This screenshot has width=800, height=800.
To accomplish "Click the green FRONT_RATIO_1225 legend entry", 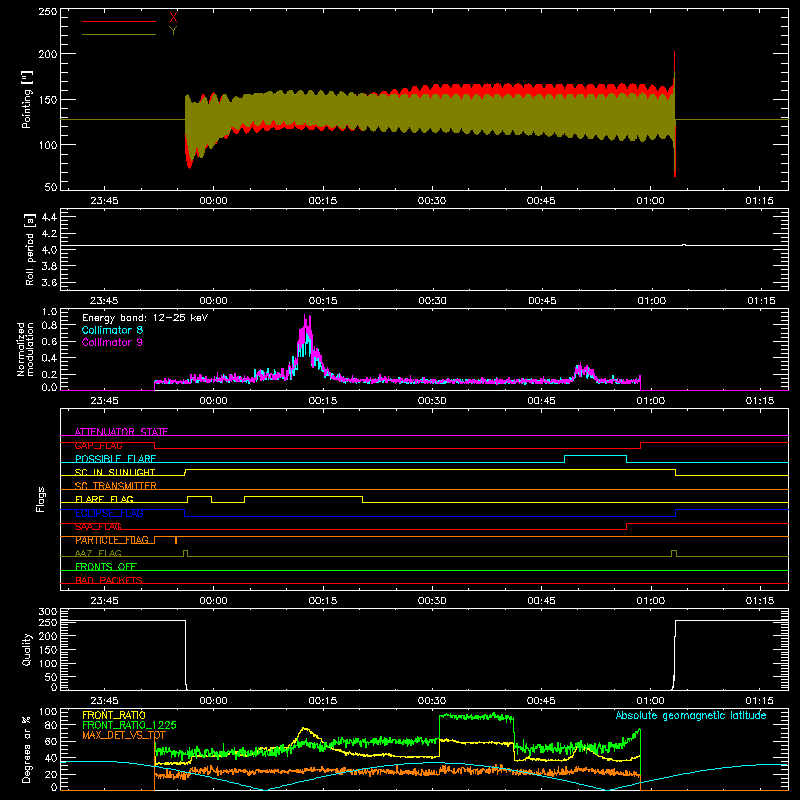I will click(x=129, y=724).
